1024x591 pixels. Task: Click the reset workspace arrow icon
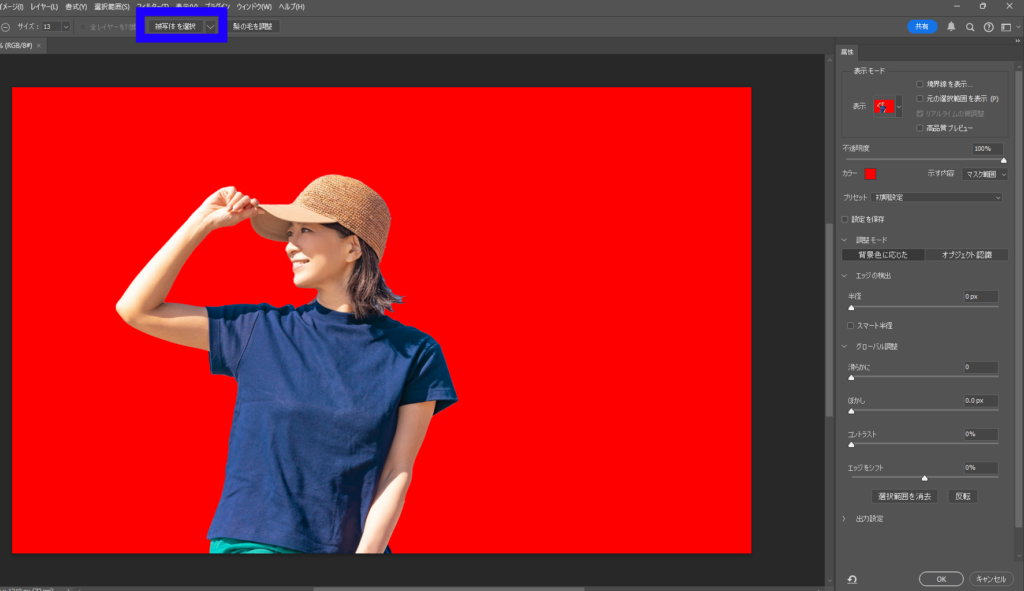[852, 579]
